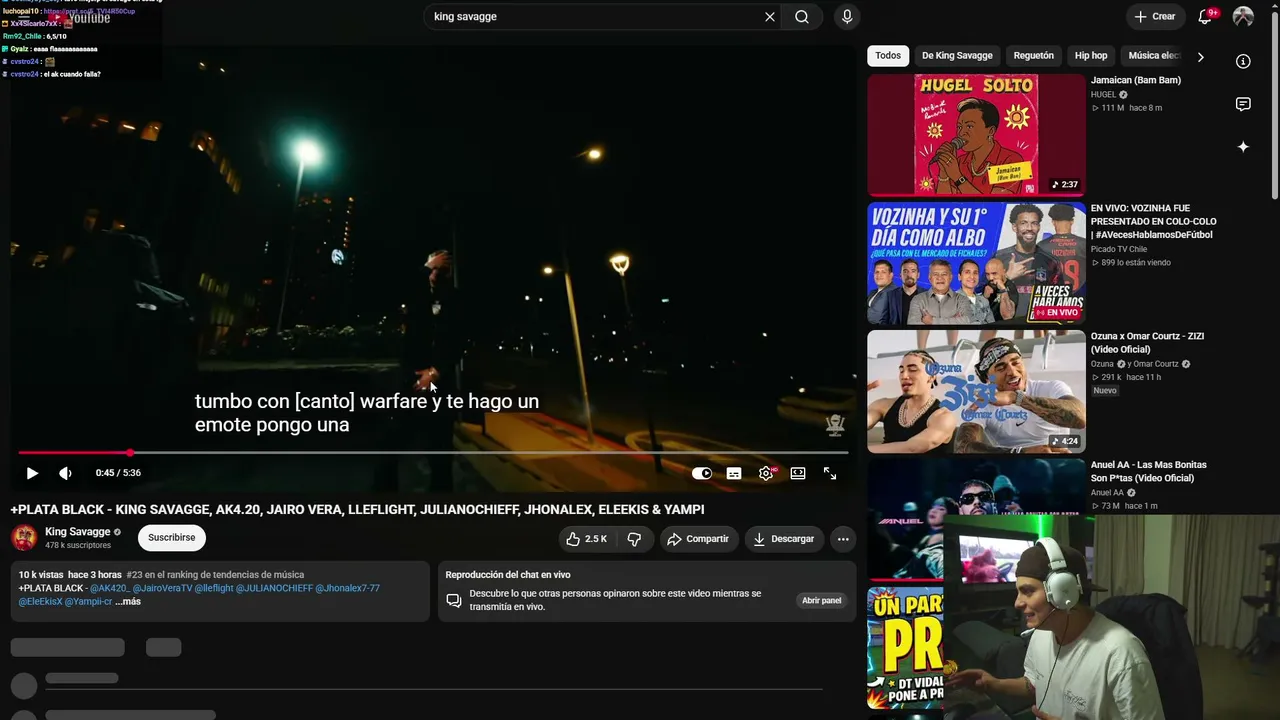
Task: Open the @Jhonalex7-77 channel link
Action: pyautogui.click(x=348, y=589)
